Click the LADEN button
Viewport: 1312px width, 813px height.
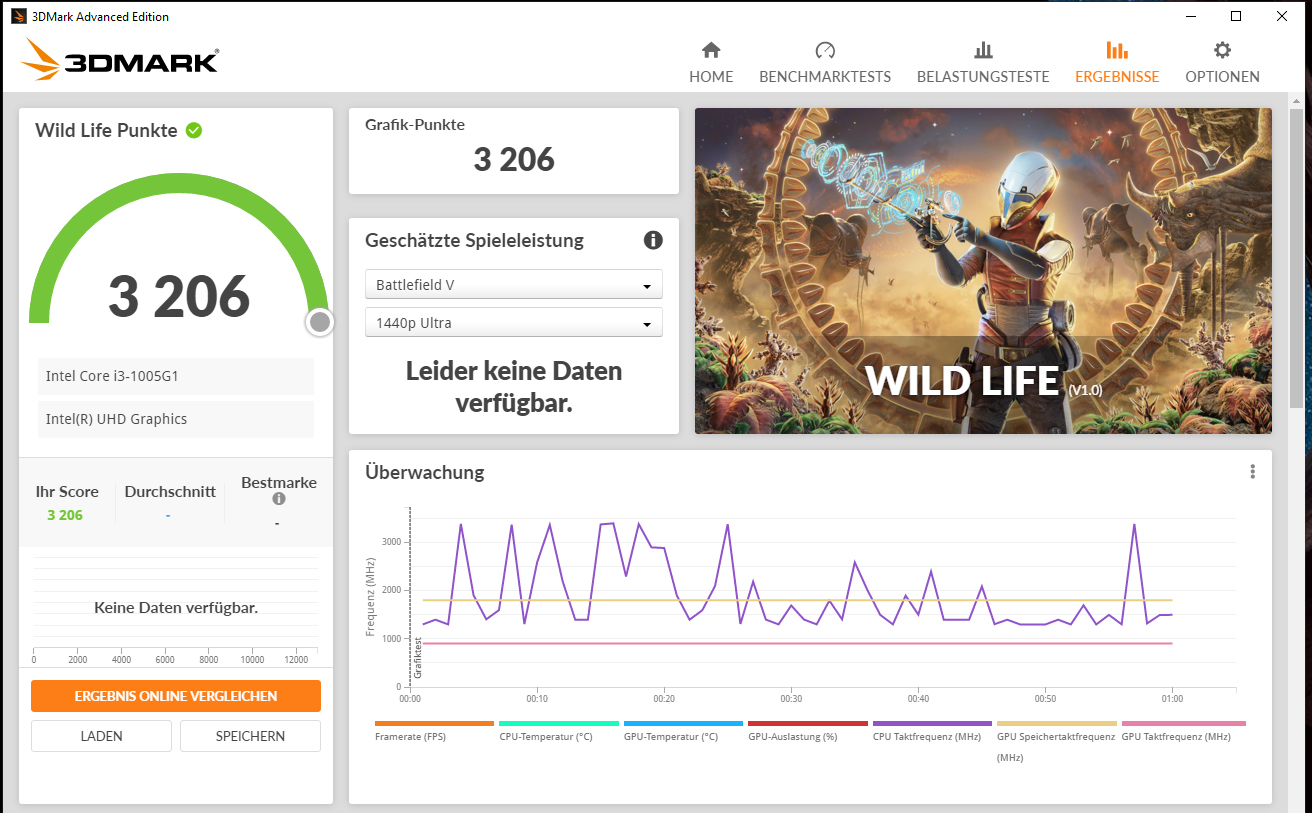tap(101, 736)
